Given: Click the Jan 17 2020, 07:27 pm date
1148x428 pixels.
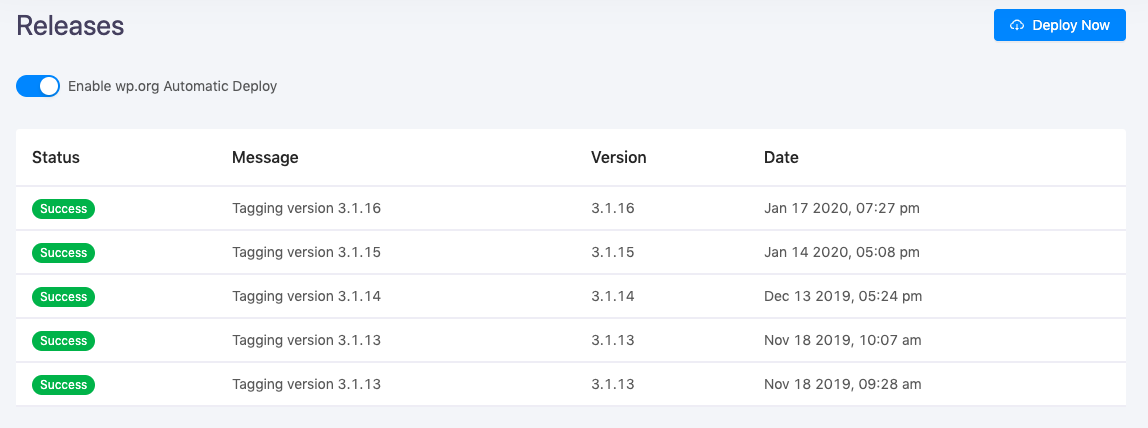Looking at the screenshot, I should (841, 209).
